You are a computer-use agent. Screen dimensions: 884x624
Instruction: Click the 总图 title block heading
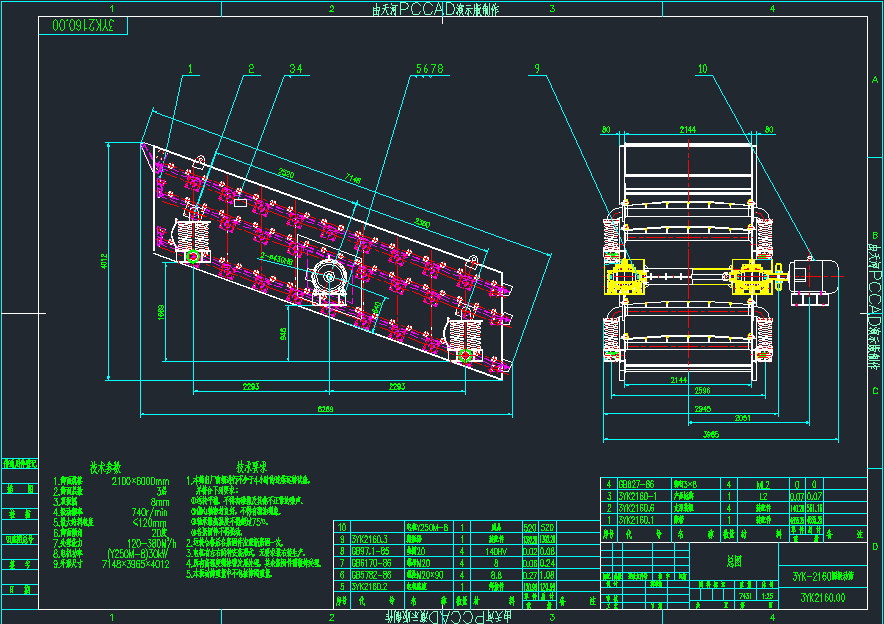[734, 561]
